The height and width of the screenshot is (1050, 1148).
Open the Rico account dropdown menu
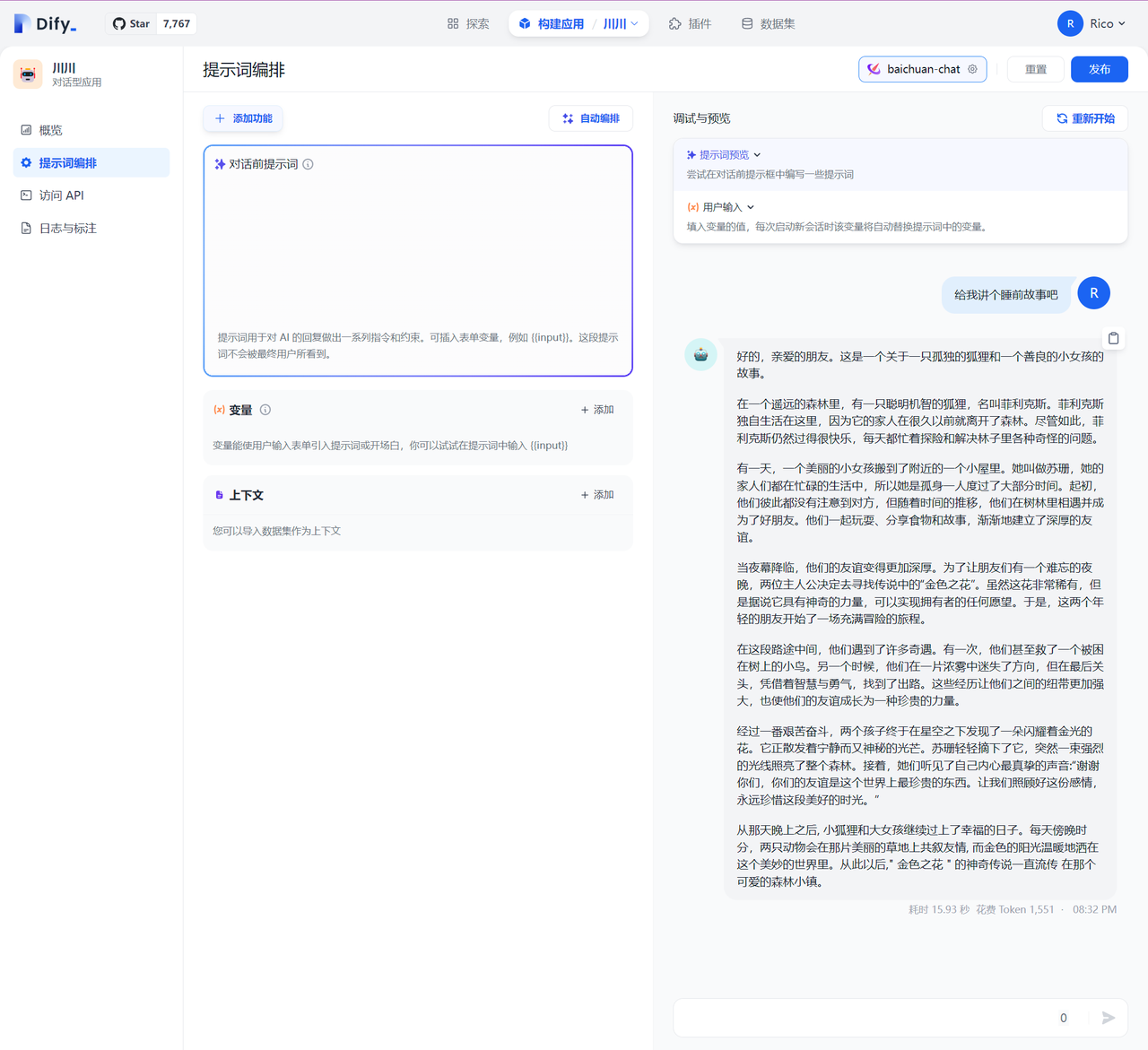pos(1108,24)
